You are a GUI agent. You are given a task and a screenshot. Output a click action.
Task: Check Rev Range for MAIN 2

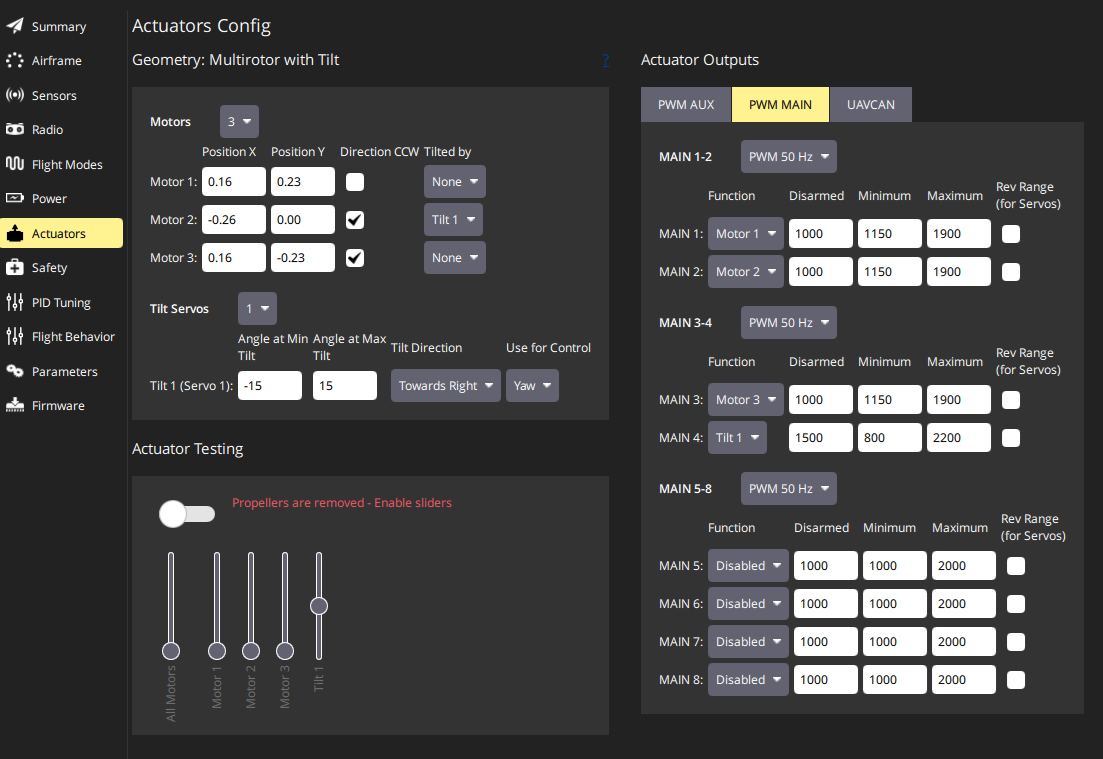[1011, 272]
